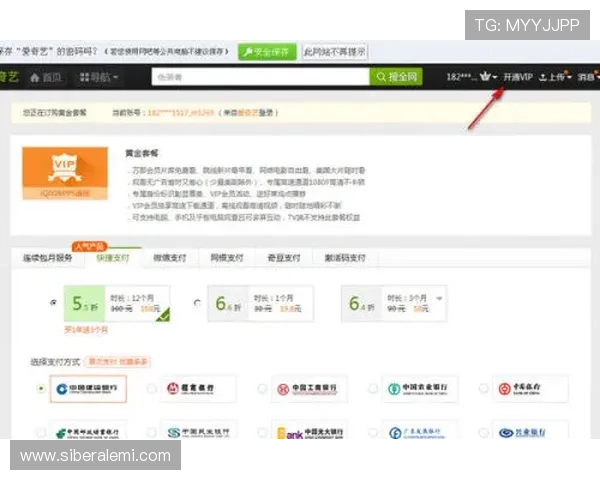Choose the 中国工商银行 bank logo
The image size is (600, 480).
point(309,389)
